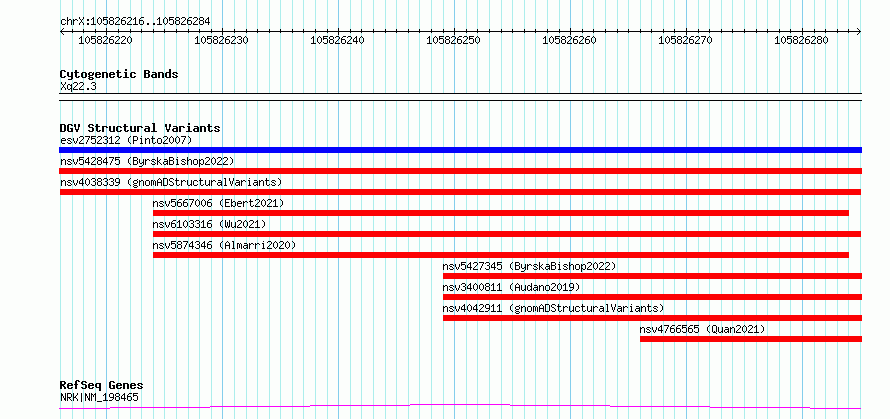The height and width of the screenshot is (419, 890).
Task: Open nsv4038339 (gnomADStructuralVariants) label
Action: [171, 182]
